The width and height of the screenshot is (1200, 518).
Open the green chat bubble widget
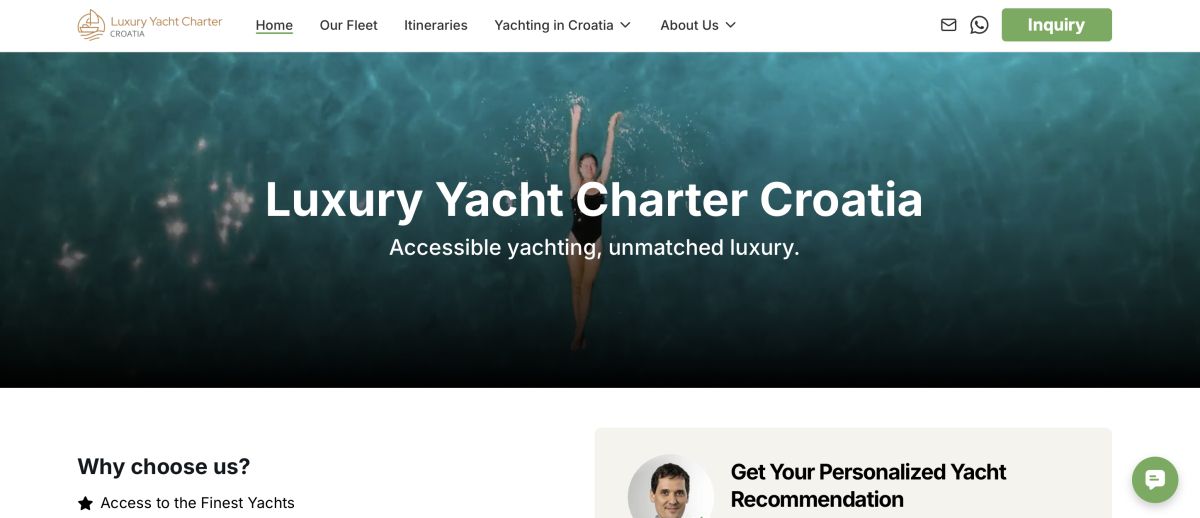(x=1155, y=480)
